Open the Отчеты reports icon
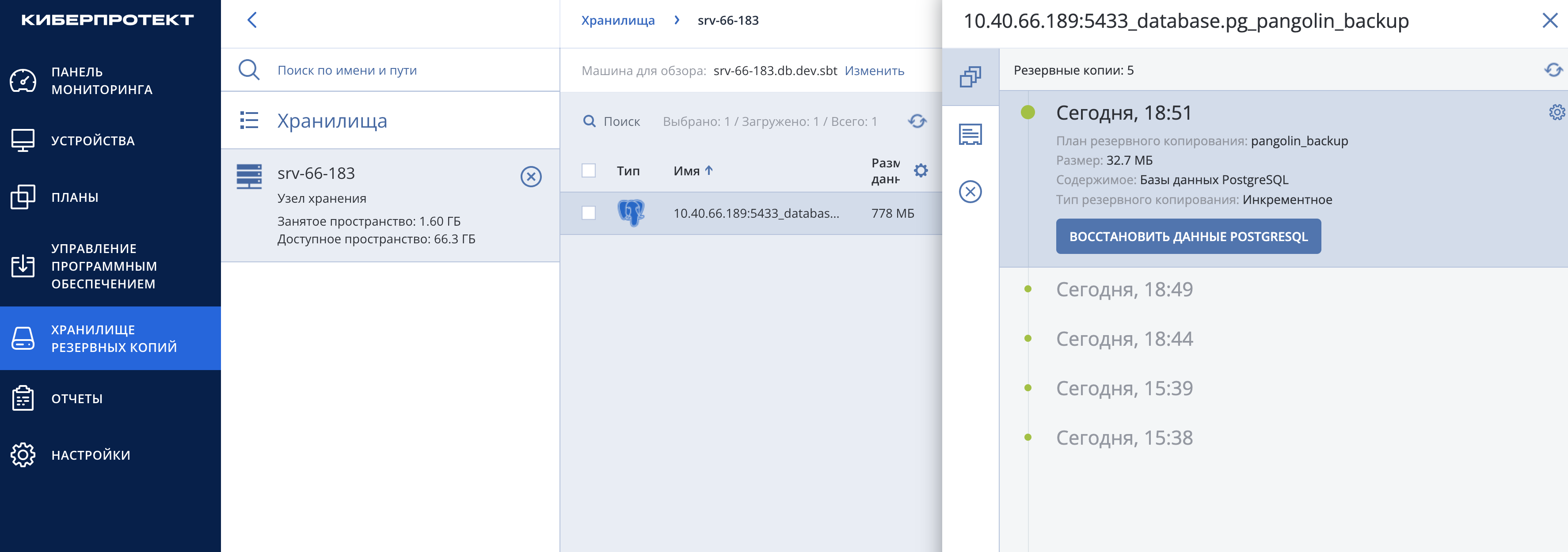 pos(23,398)
